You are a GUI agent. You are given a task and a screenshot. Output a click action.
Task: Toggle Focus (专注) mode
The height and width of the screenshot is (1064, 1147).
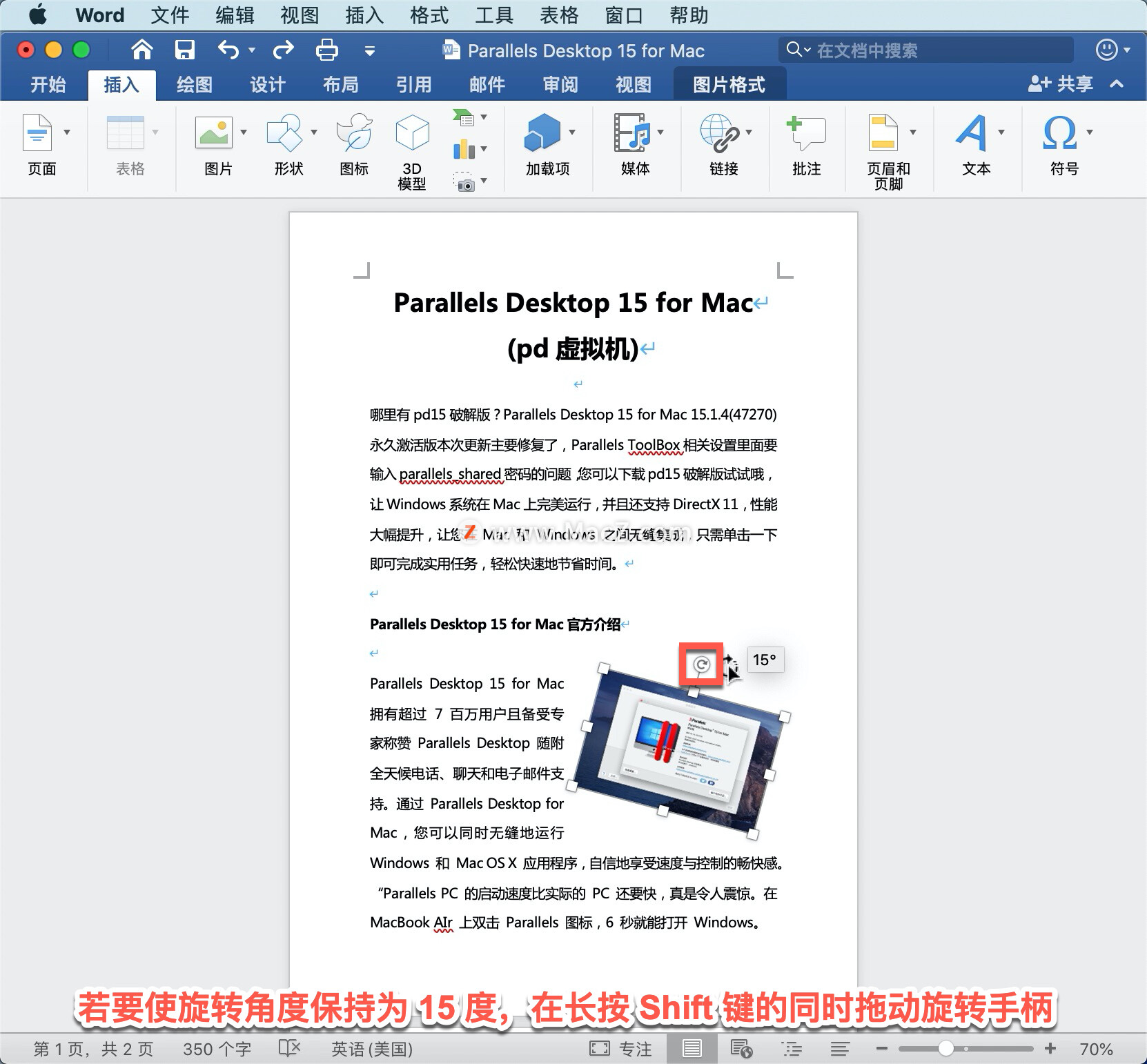[x=620, y=1049]
